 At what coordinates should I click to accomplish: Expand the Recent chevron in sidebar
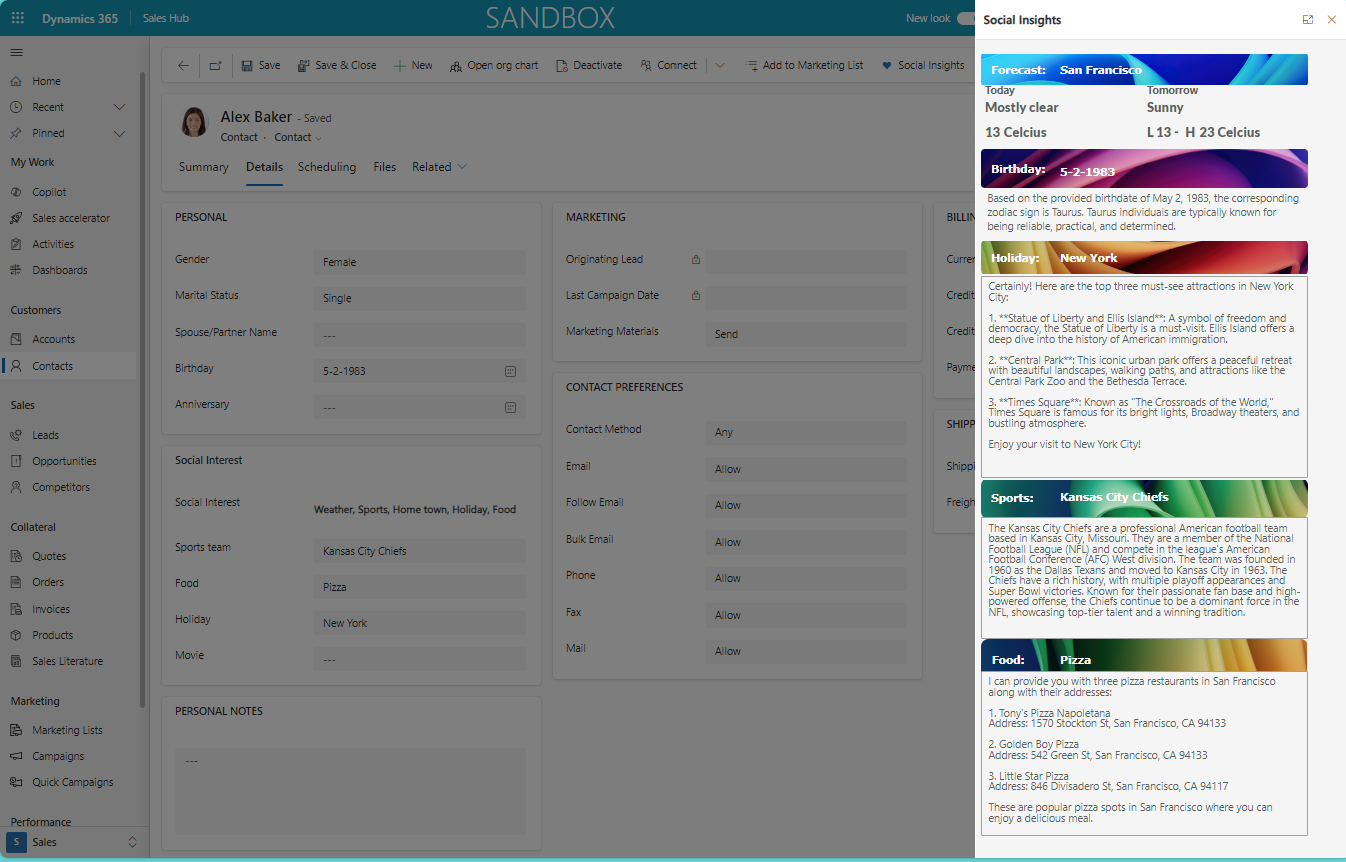120,107
